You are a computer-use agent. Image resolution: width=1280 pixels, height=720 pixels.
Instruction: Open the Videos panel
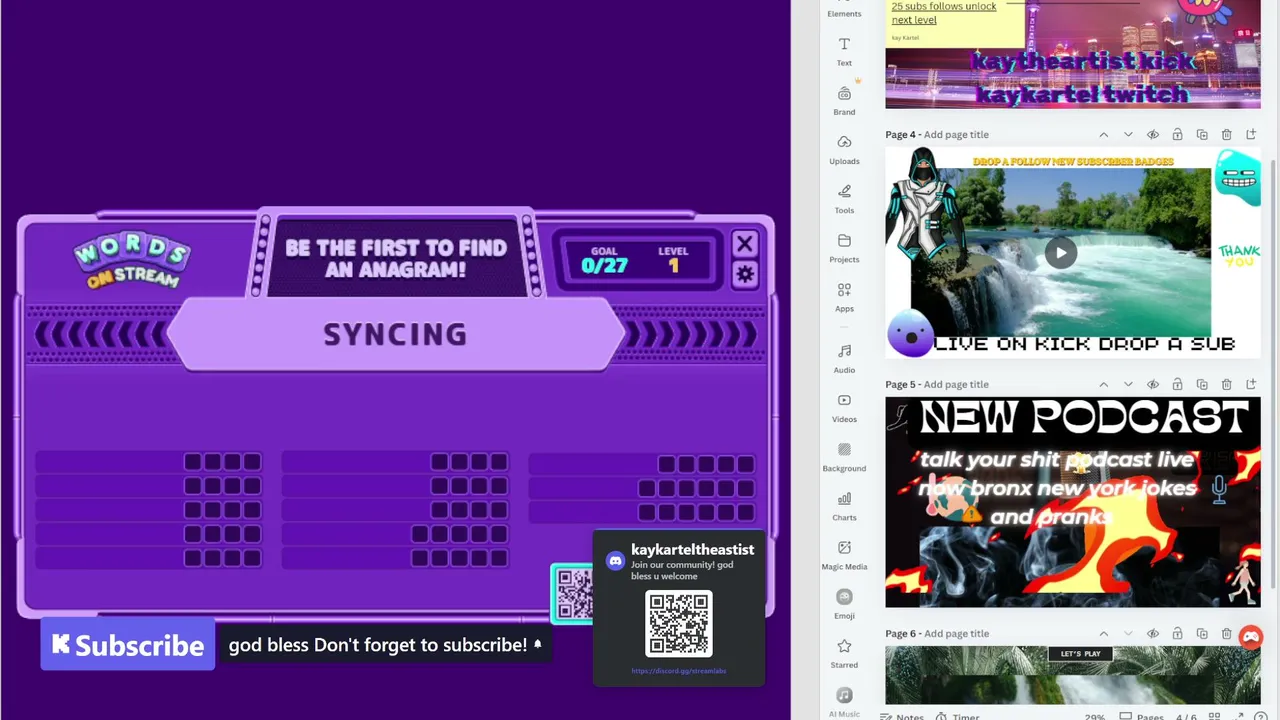(x=844, y=408)
